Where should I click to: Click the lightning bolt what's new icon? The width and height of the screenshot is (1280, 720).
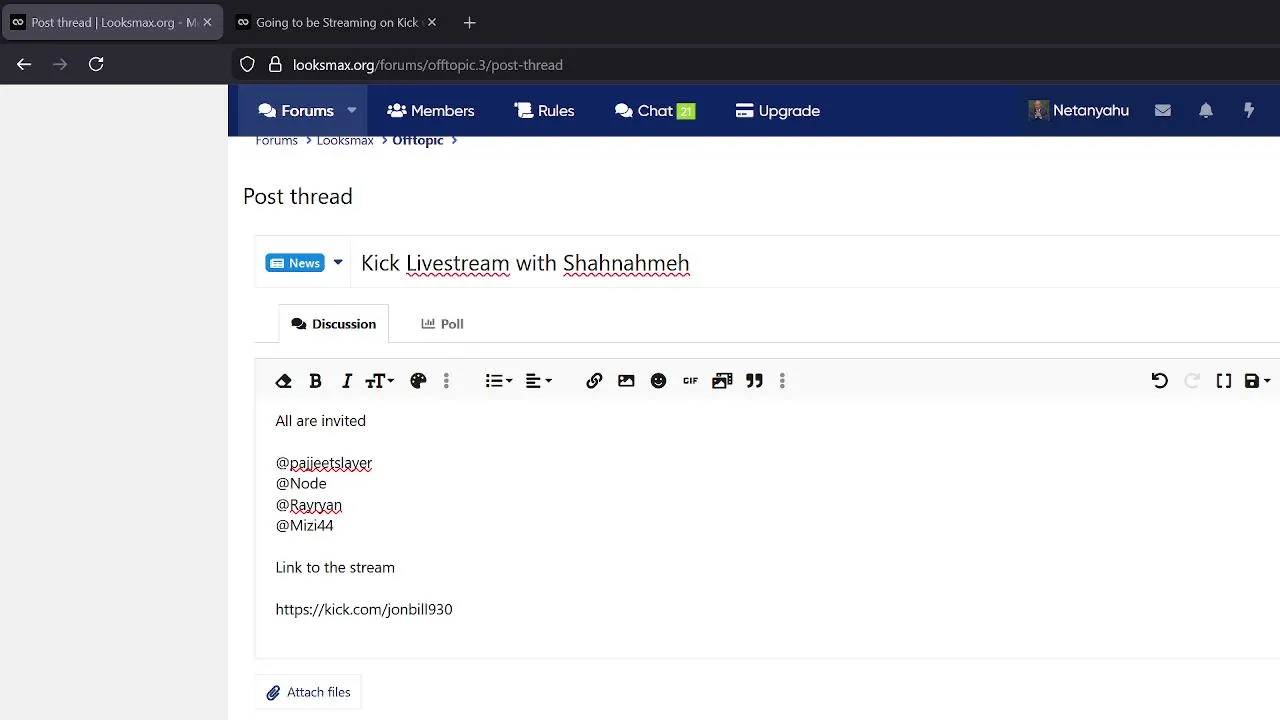[1249, 111]
